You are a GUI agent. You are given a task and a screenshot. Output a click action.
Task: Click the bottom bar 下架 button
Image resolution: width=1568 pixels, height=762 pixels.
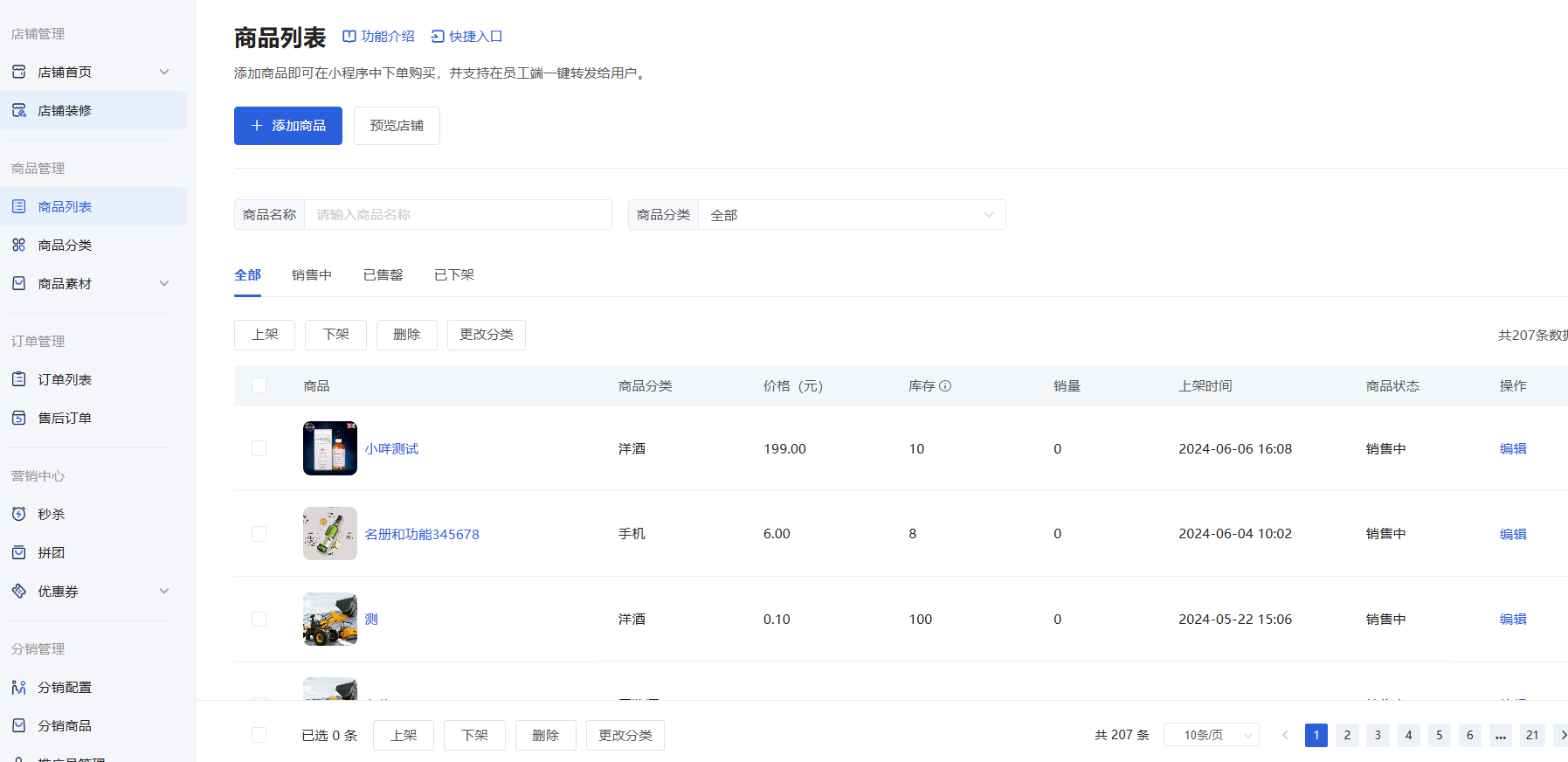pyautogui.click(x=474, y=735)
